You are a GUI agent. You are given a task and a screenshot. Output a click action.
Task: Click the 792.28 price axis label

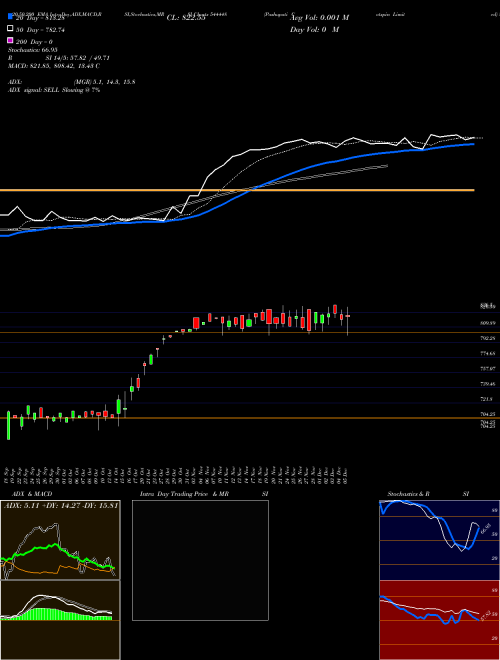coord(488,338)
